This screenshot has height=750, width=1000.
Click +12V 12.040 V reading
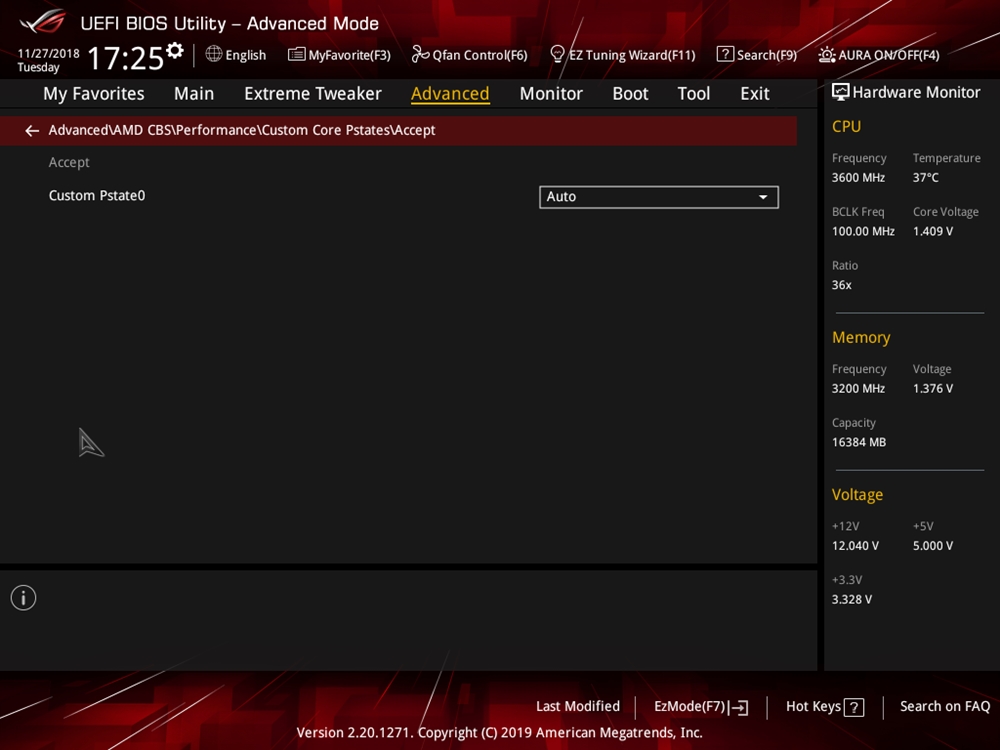855,546
